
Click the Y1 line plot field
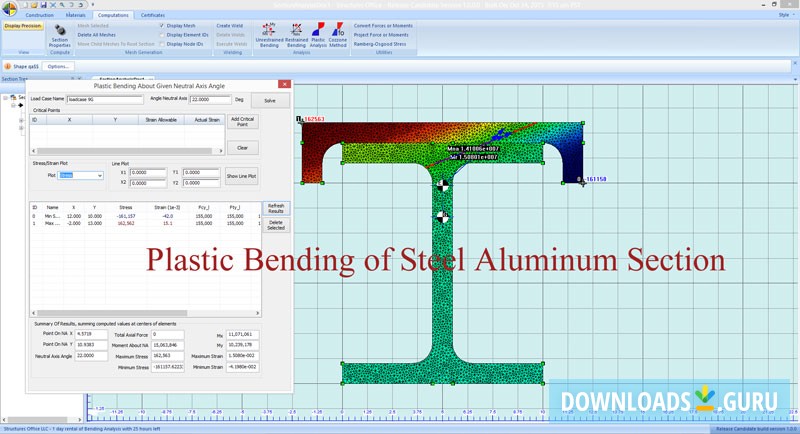201,172
